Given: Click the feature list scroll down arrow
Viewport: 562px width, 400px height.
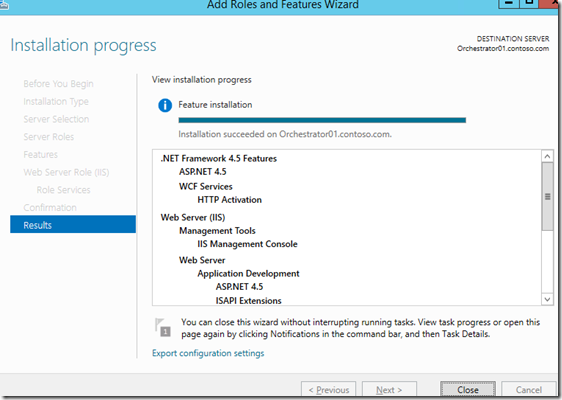Looking at the screenshot, I should coord(547,299).
